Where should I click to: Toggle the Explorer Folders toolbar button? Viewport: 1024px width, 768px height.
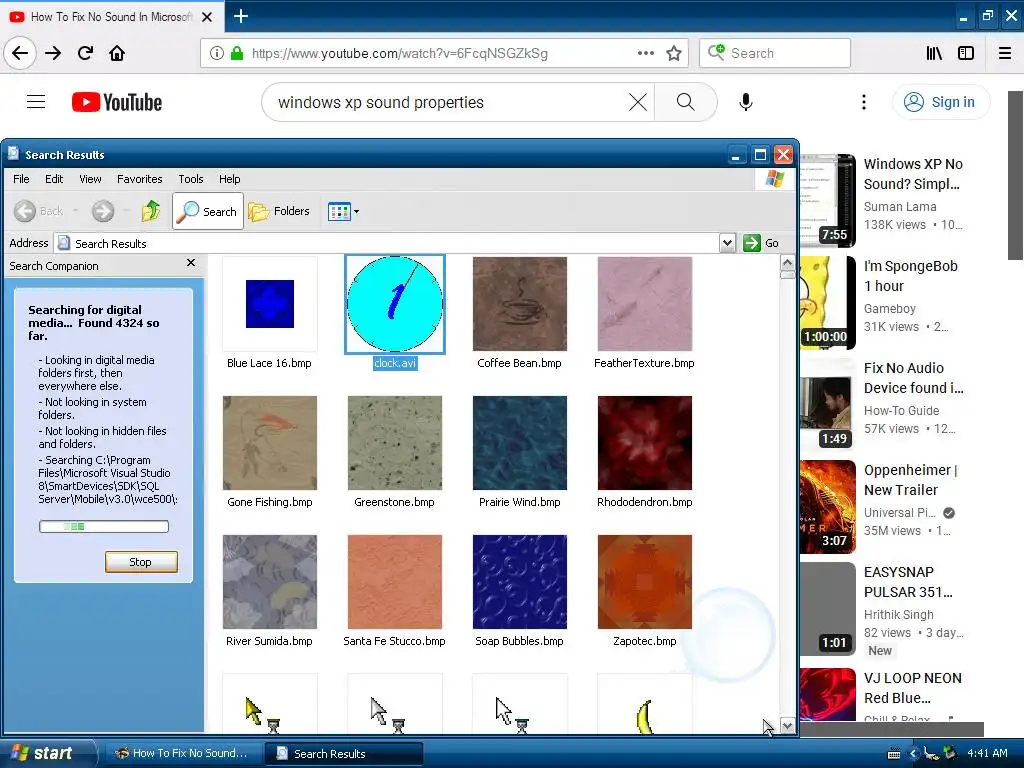(279, 211)
